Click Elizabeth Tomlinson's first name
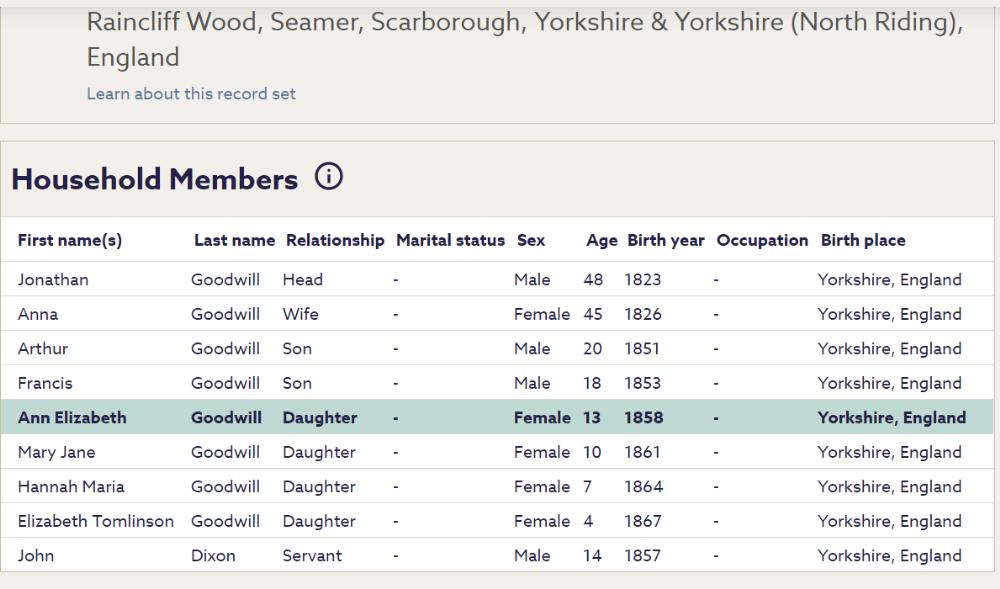Viewport: 1000px width, 589px height. click(96, 521)
